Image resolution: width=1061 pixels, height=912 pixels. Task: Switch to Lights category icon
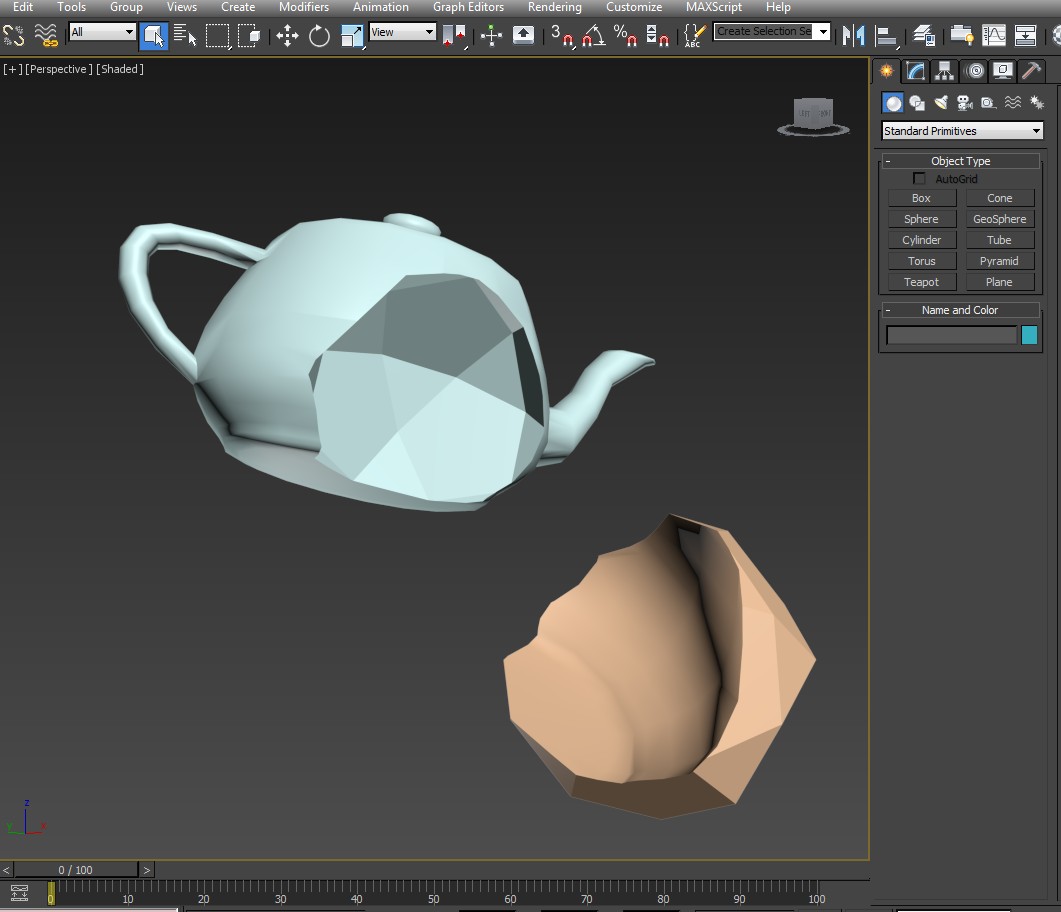coord(941,103)
